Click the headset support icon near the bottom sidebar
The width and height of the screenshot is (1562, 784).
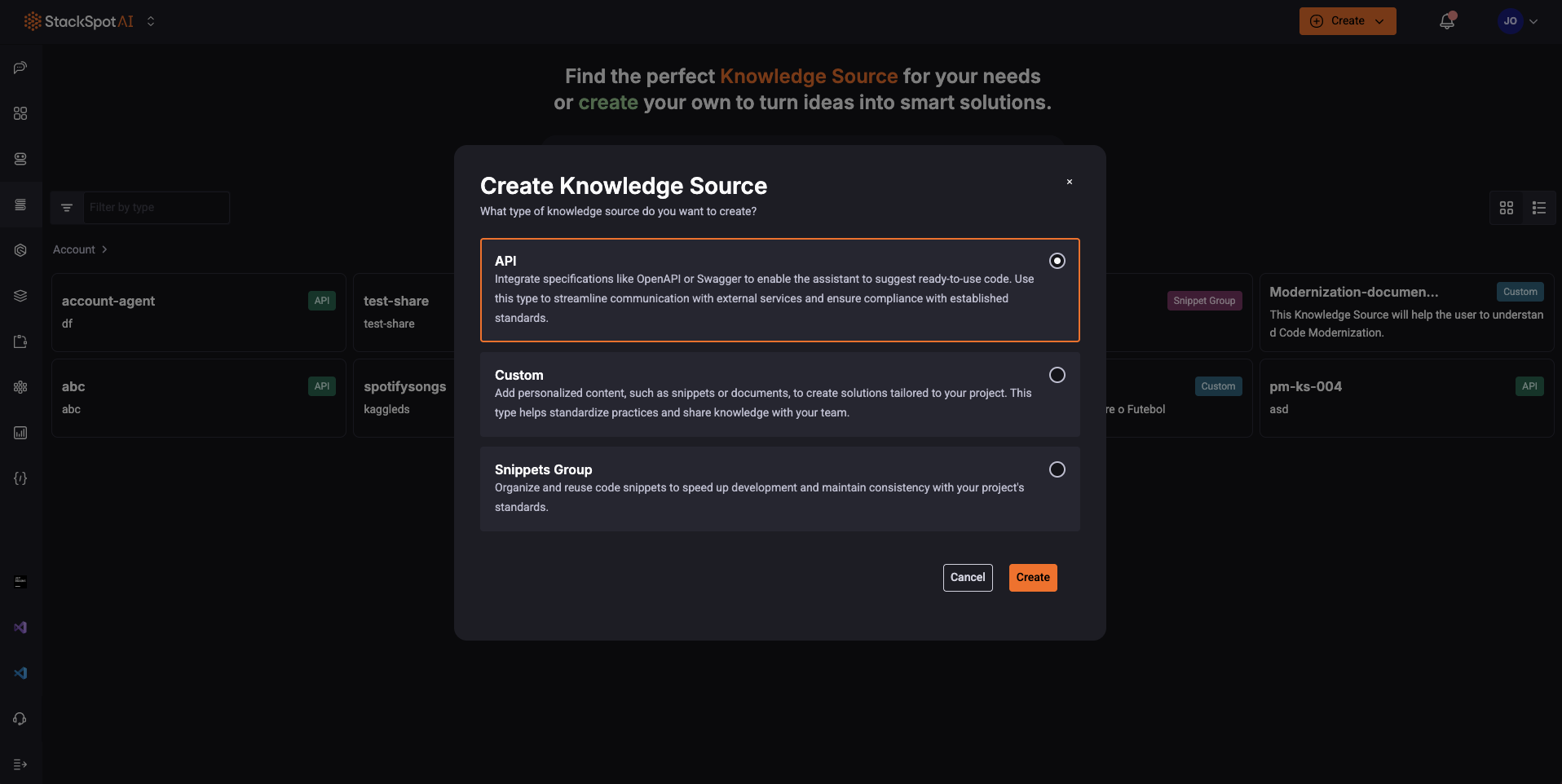tap(20, 719)
